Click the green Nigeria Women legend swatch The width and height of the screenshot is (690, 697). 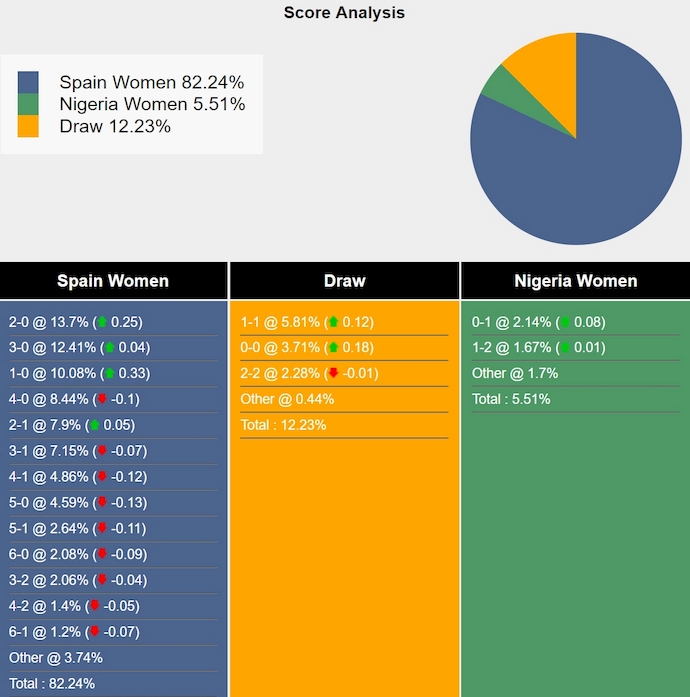click(x=28, y=104)
